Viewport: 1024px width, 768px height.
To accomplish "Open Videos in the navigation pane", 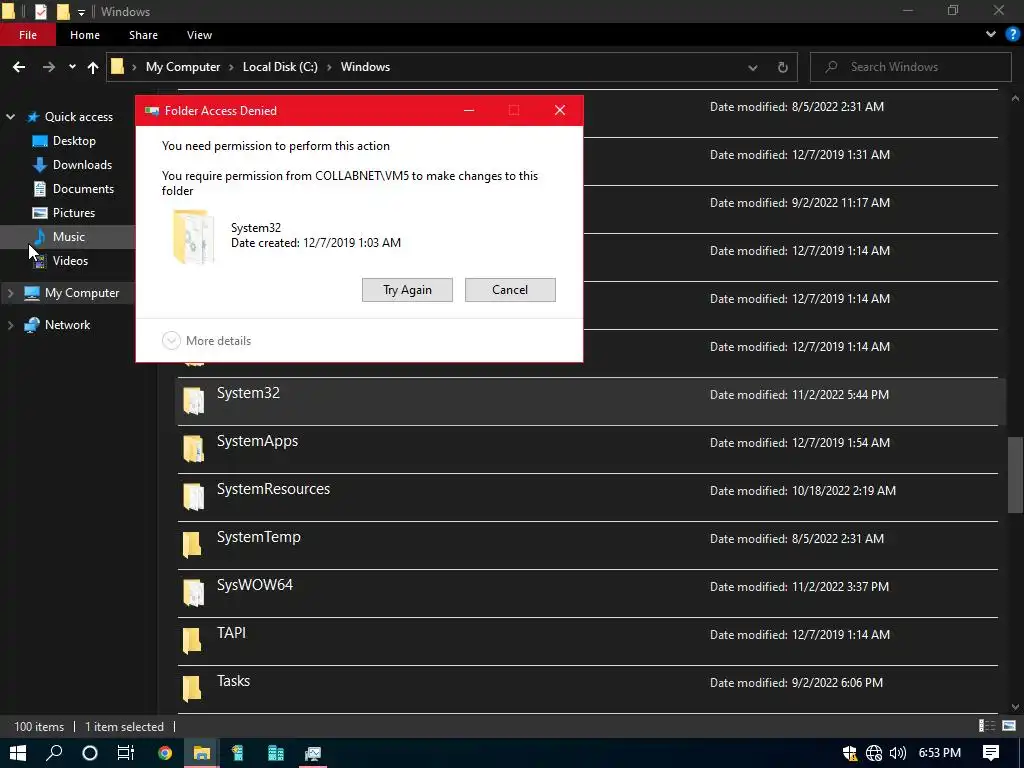I will tap(70, 261).
